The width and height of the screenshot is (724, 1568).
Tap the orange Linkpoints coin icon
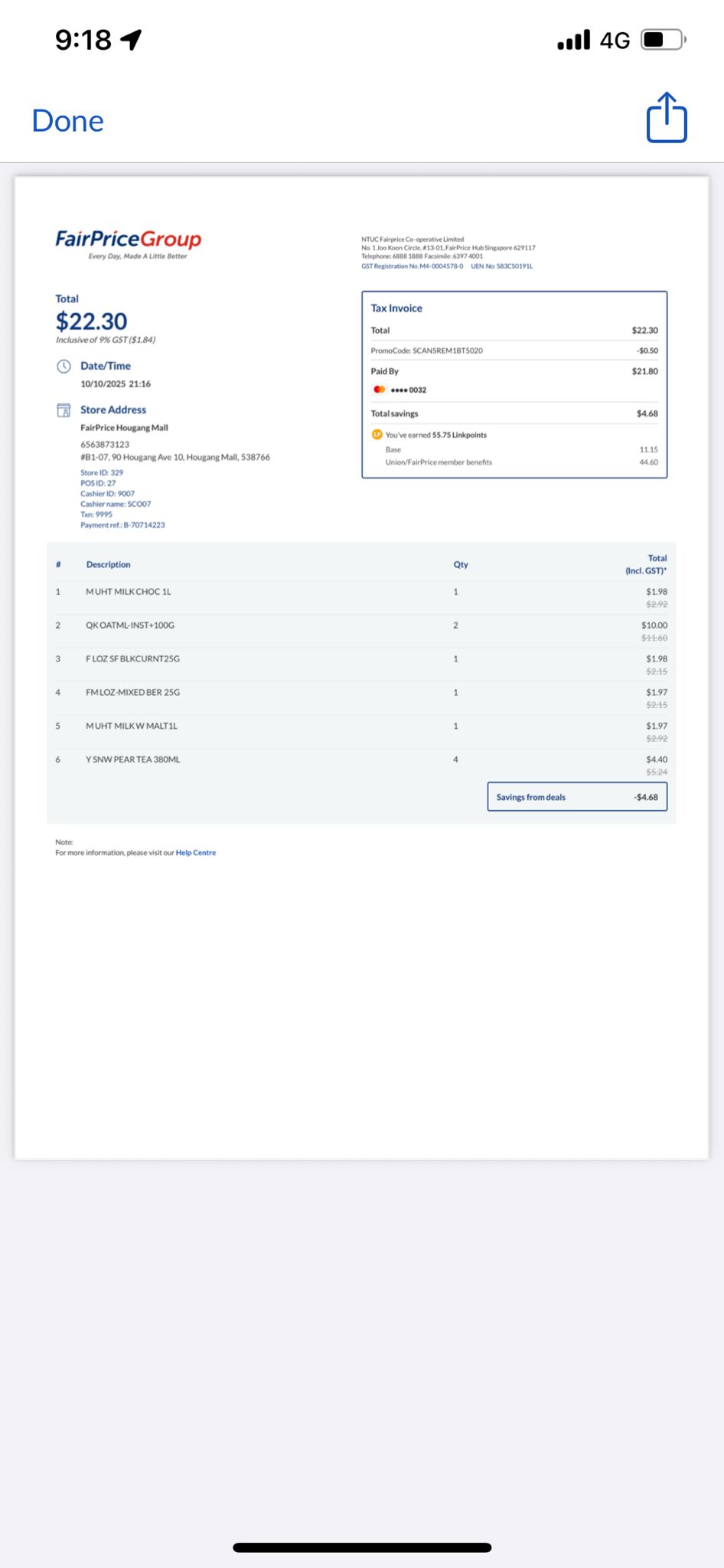click(x=377, y=434)
